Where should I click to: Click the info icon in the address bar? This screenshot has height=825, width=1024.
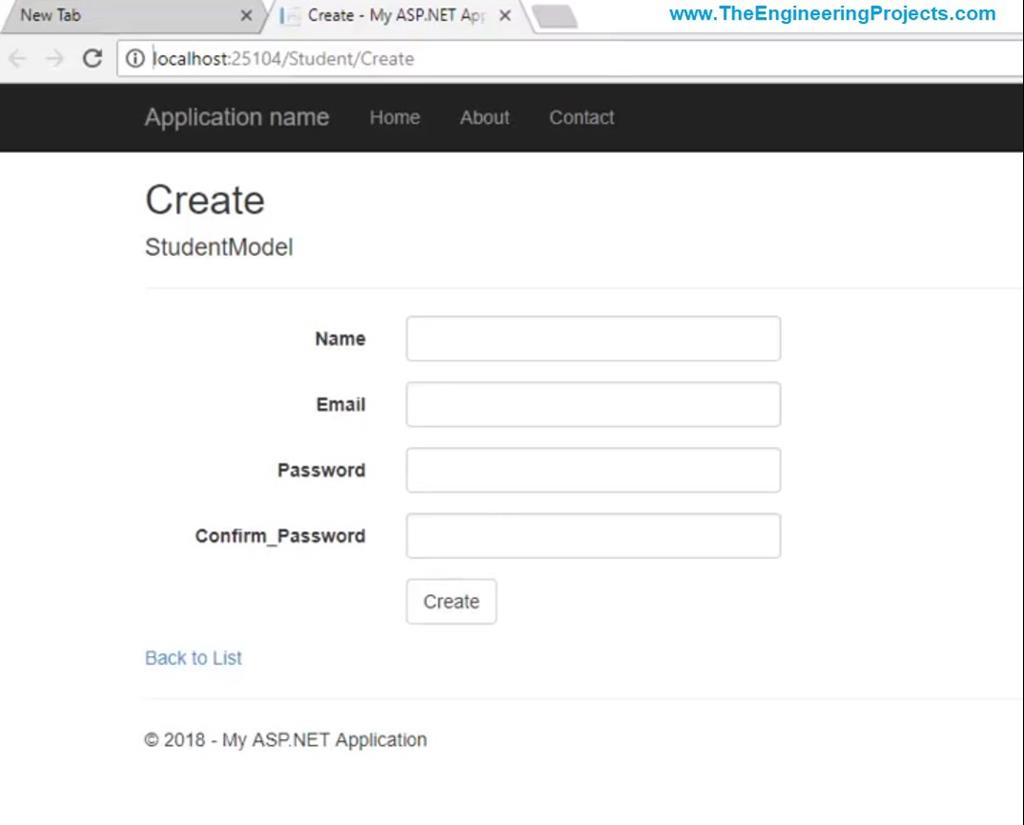(134, 59)
